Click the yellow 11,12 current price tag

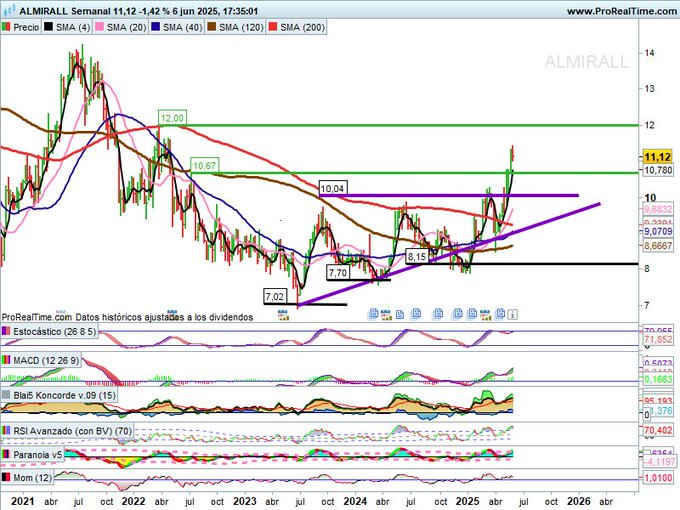tap(657, 157)
